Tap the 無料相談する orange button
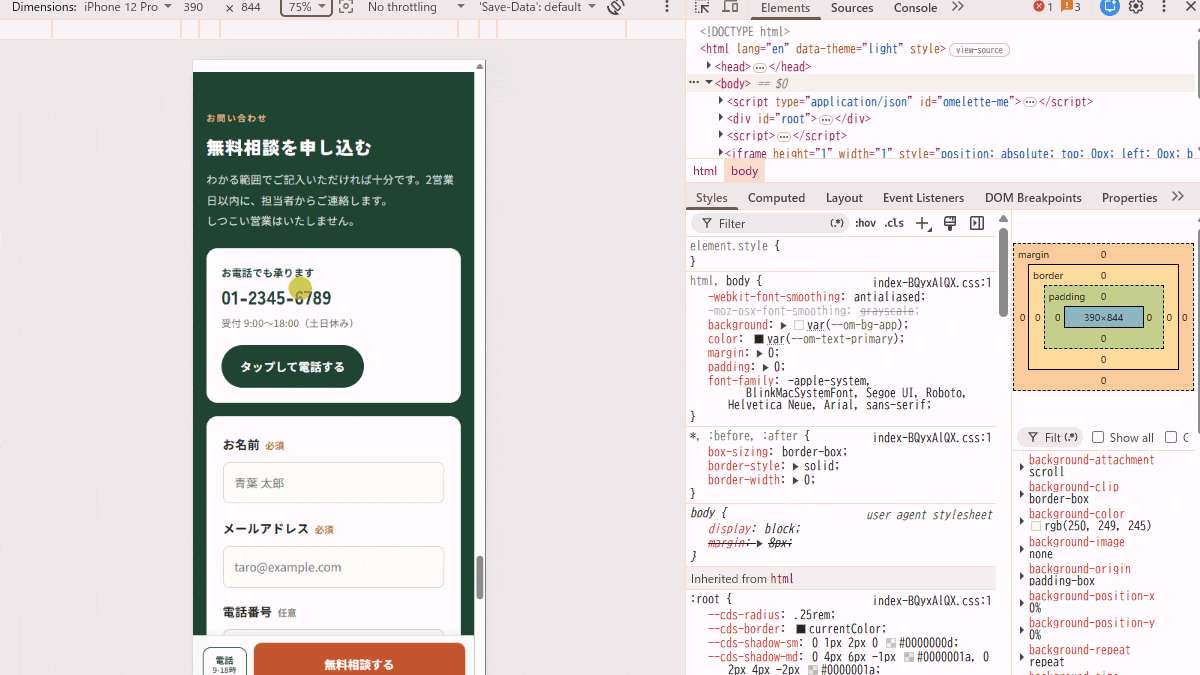 click(359, 659)
